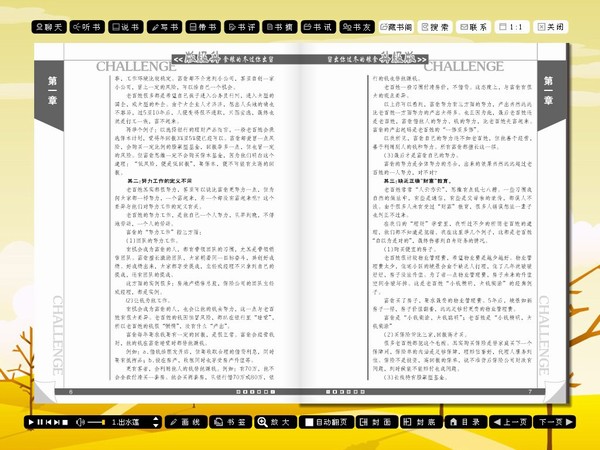Open the 说书 button in top toolbar
Viewport: 600px width, 450px height.
(x=126, y=27)
